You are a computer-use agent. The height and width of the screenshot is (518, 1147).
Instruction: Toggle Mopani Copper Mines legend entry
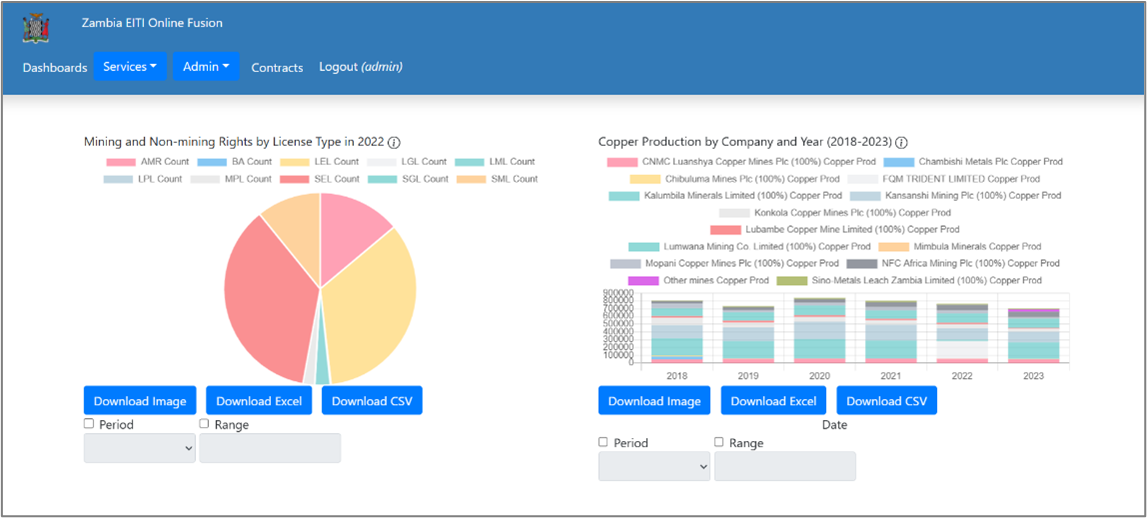724,263
